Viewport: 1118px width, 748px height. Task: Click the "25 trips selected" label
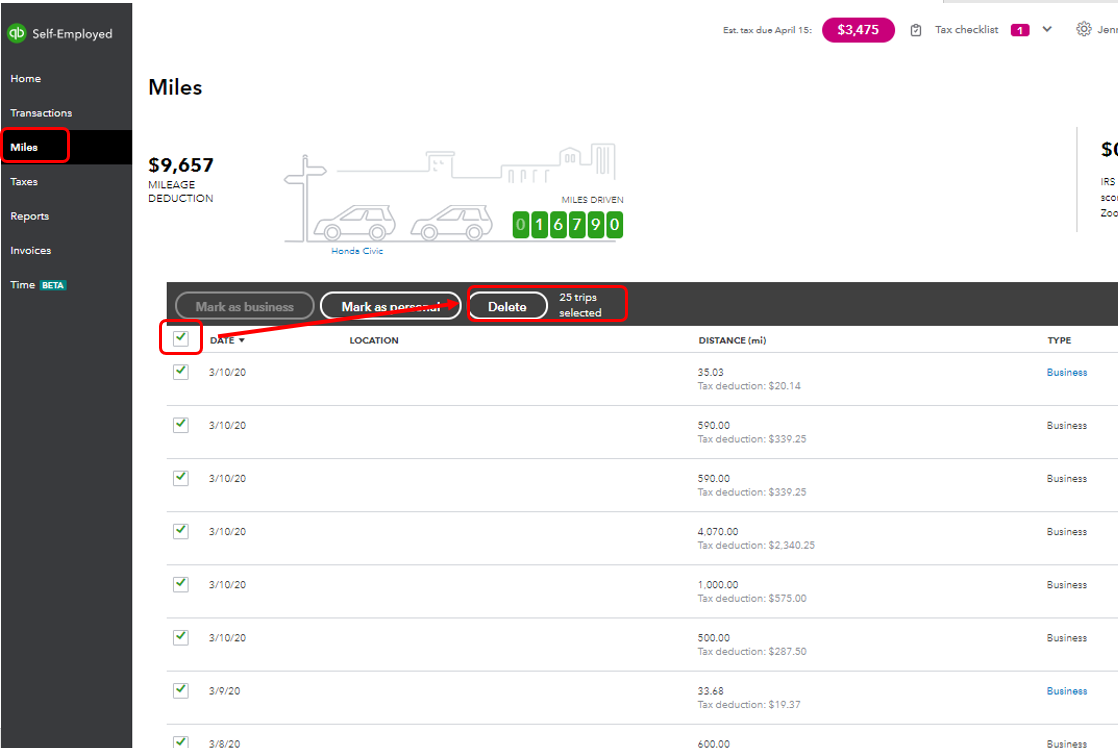pyautogui.click(x=580, y=305)
